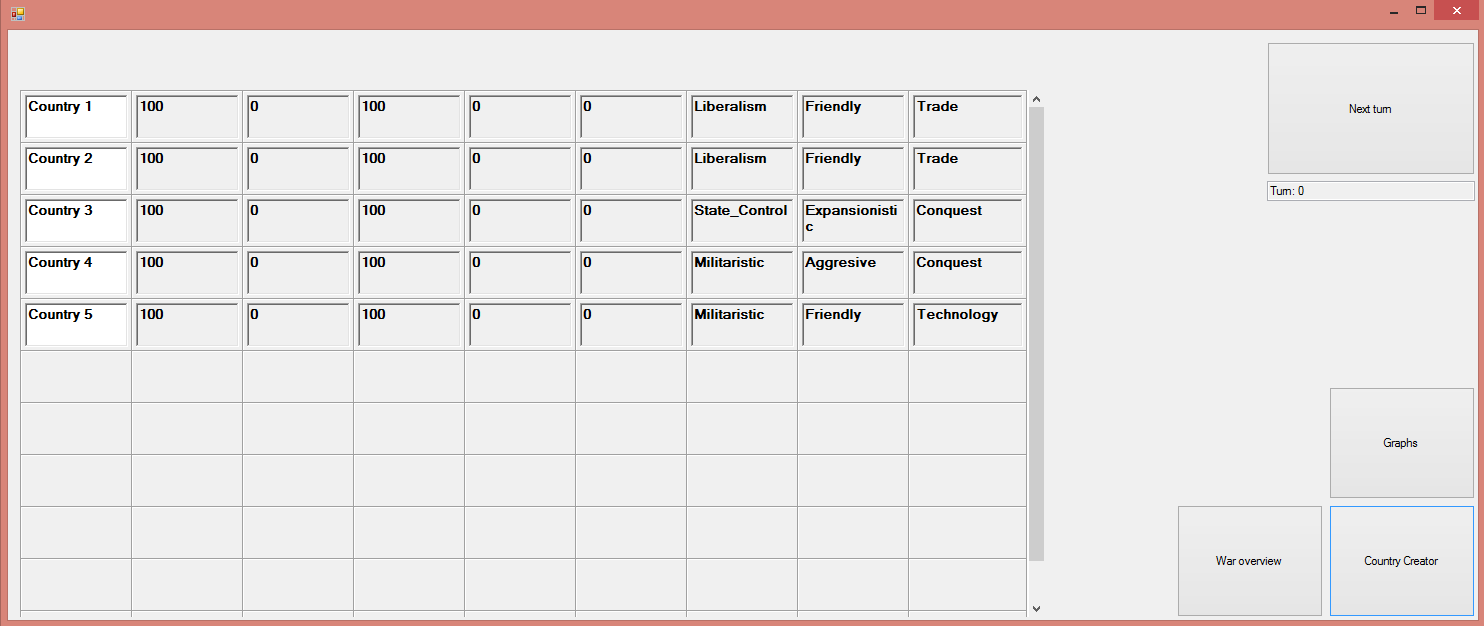Click Country 4's first 100 value cell
Image resolution: width=1484 pixels, height=626 pixels.
click(187, 272)
